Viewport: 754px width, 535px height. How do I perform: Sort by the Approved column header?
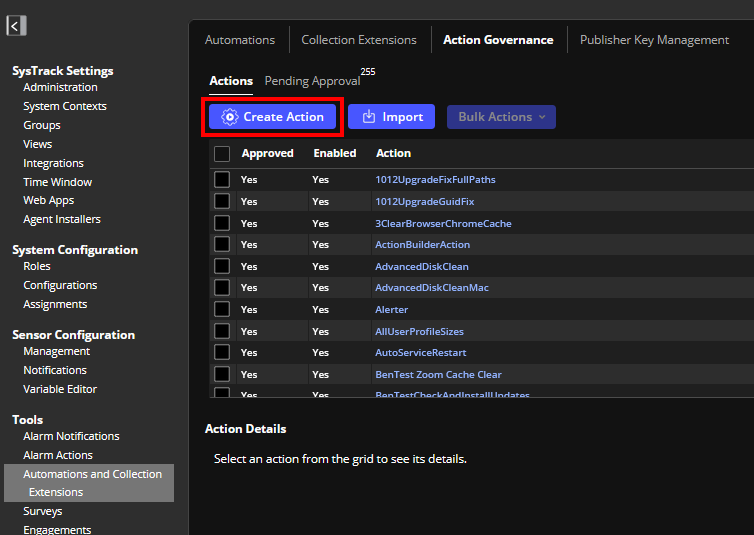(x=267, y=154)
